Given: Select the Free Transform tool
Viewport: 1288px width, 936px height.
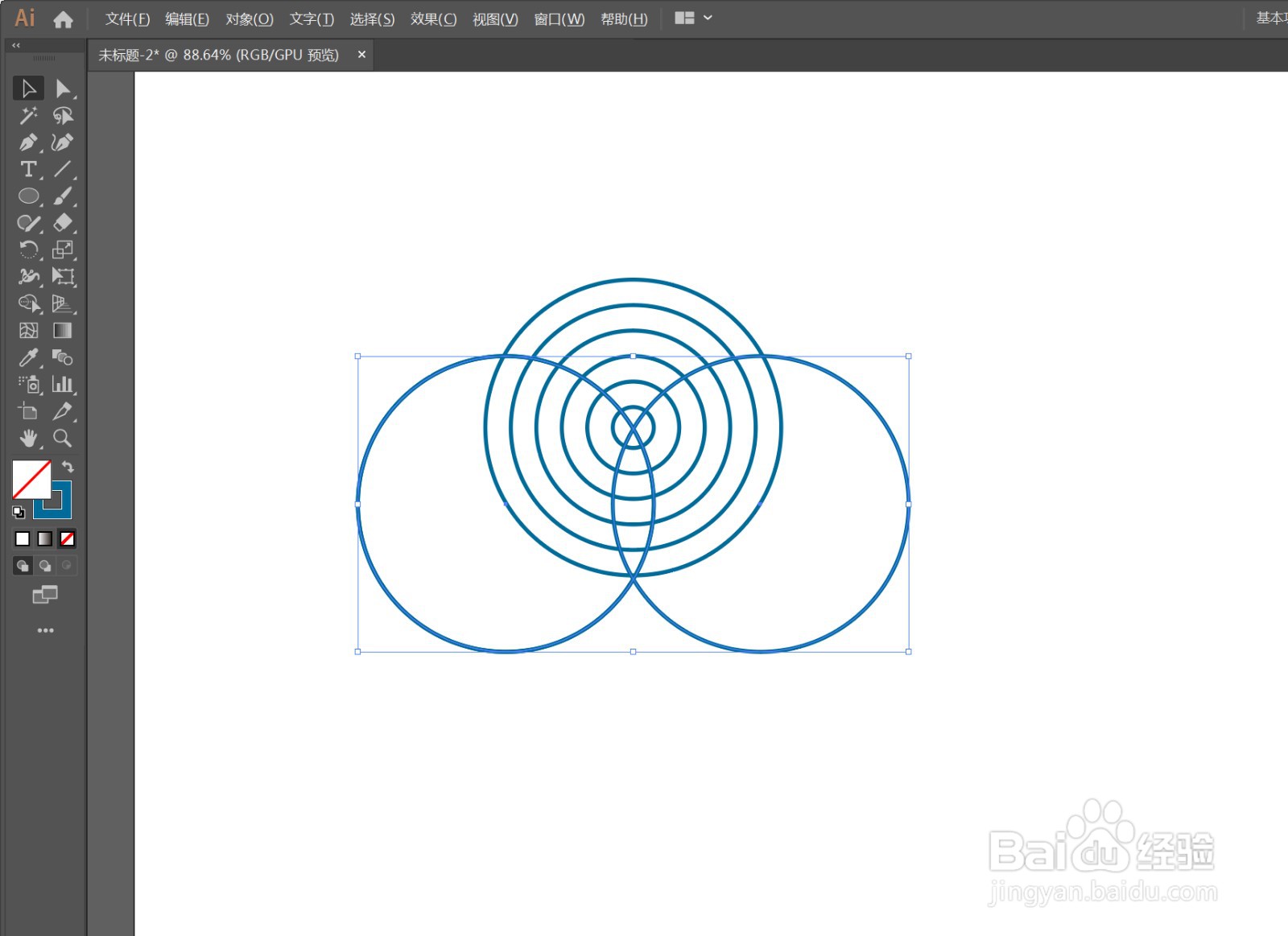Looking at the screenshot, I should click(63, 277).
